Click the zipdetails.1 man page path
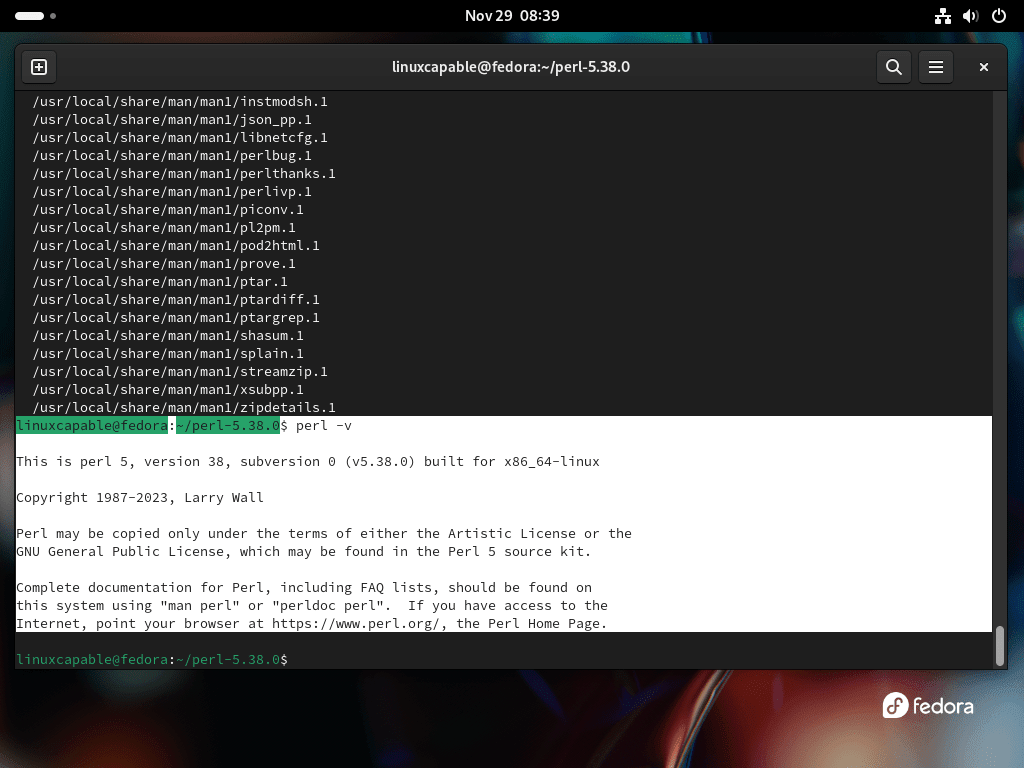The width and height of the screenshot is (1024, 768). click(184, 408)
